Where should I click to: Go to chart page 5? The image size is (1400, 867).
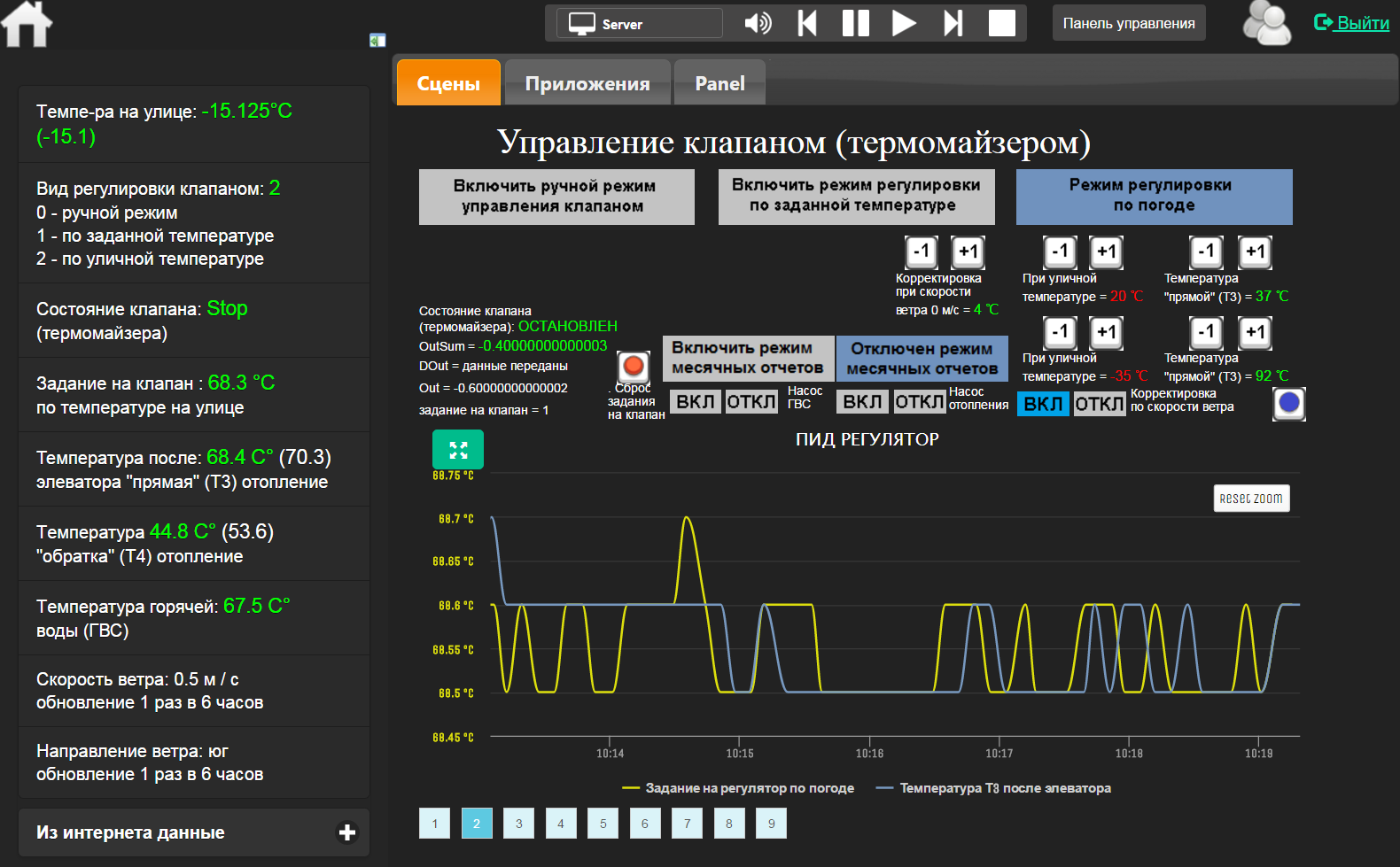point(603,824)
